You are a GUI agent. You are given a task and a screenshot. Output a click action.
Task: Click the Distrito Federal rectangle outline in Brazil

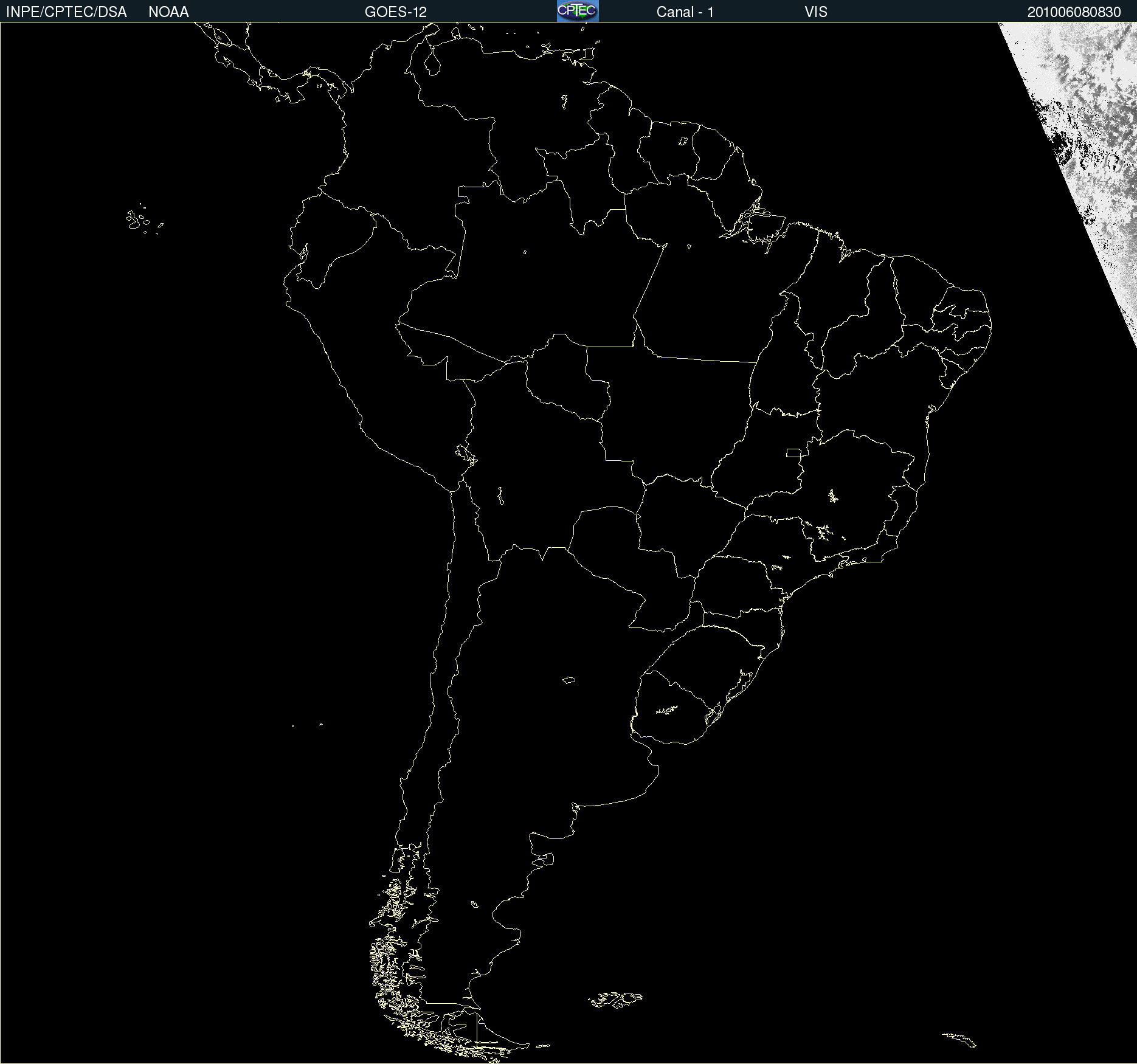(793, 453)
